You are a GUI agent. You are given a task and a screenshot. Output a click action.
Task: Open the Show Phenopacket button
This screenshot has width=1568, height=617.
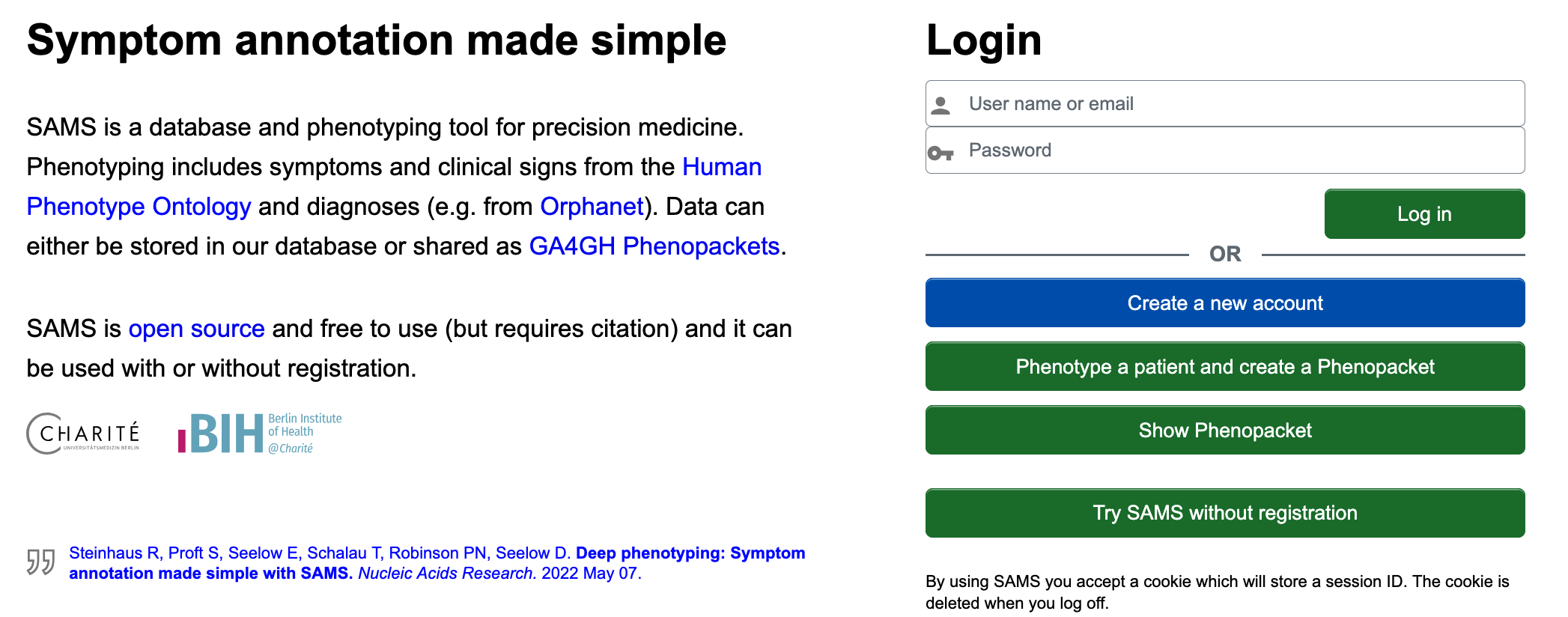click(1225, 431)
